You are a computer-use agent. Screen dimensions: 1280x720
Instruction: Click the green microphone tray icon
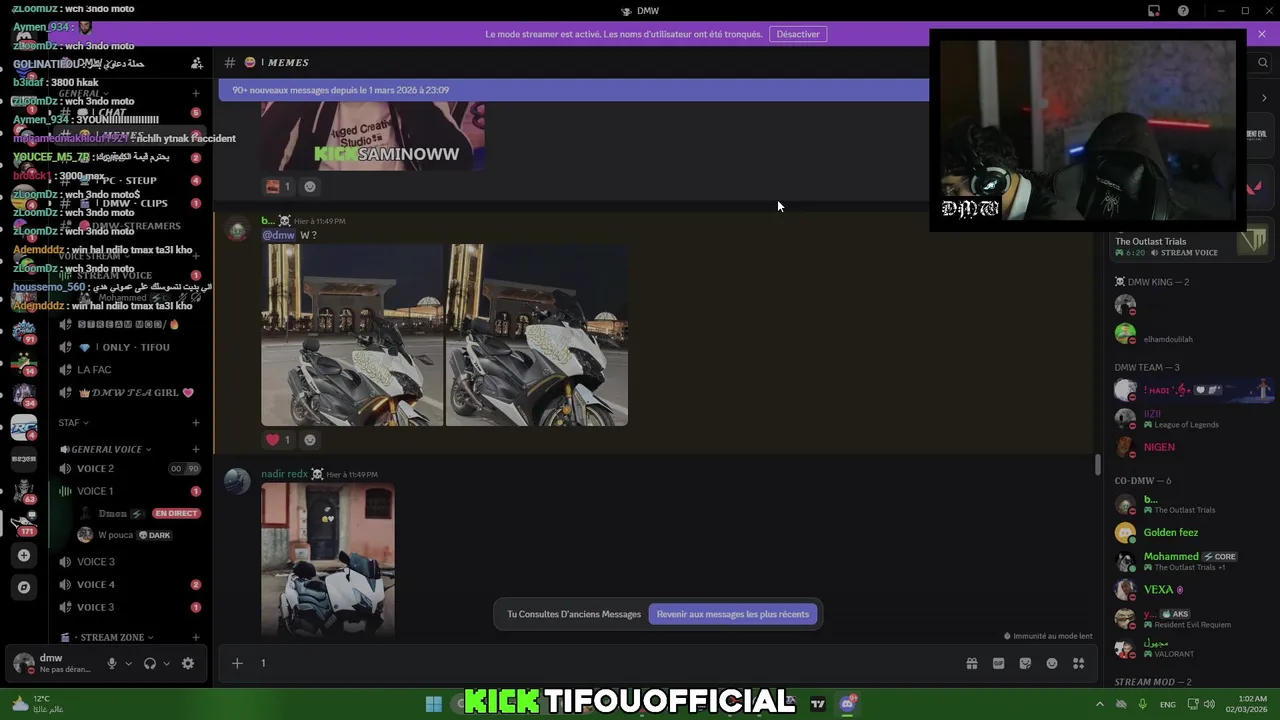[x=1142, y=704]
